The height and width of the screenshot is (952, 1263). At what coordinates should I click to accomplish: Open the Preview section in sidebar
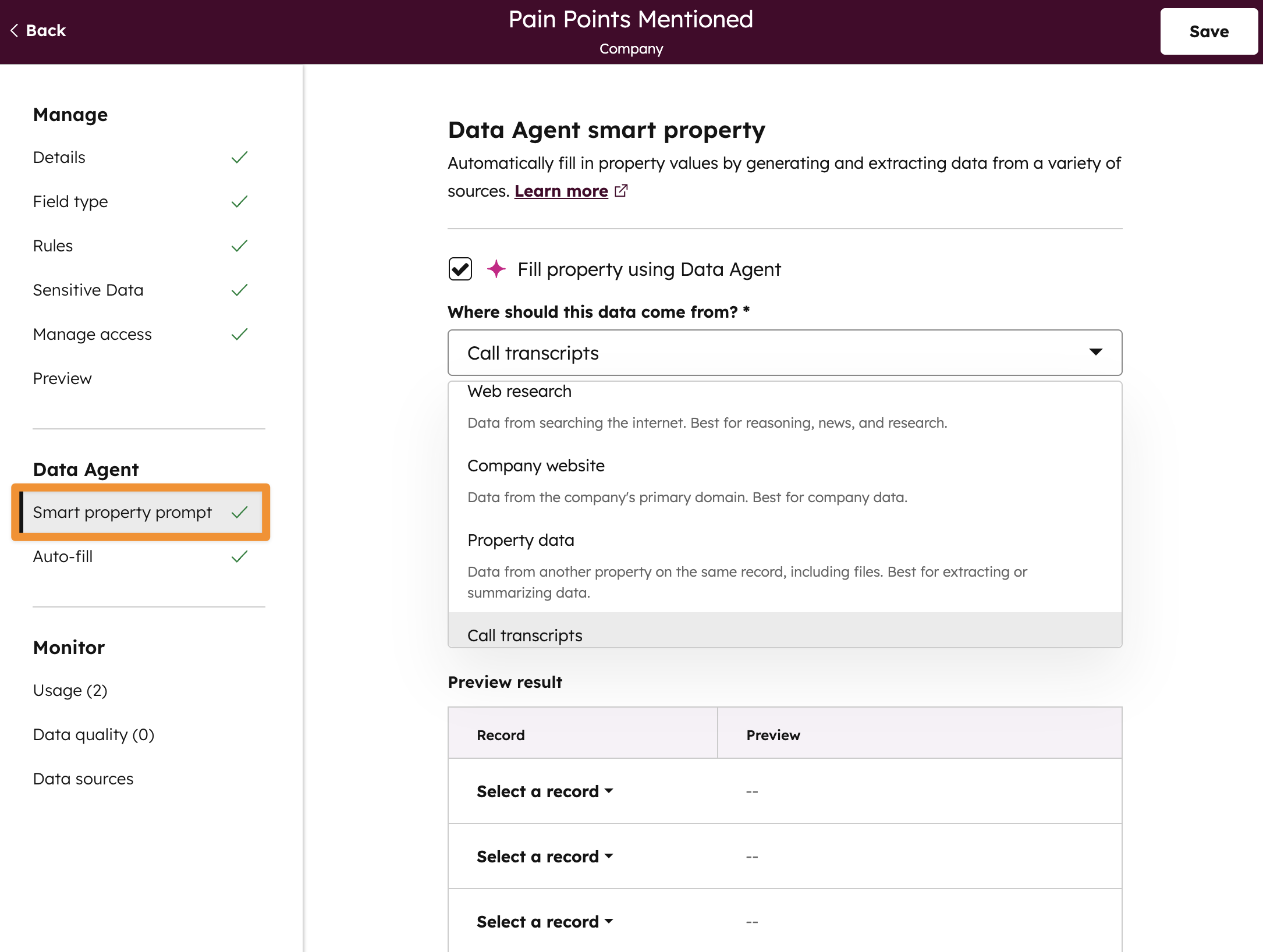[62, 379]
